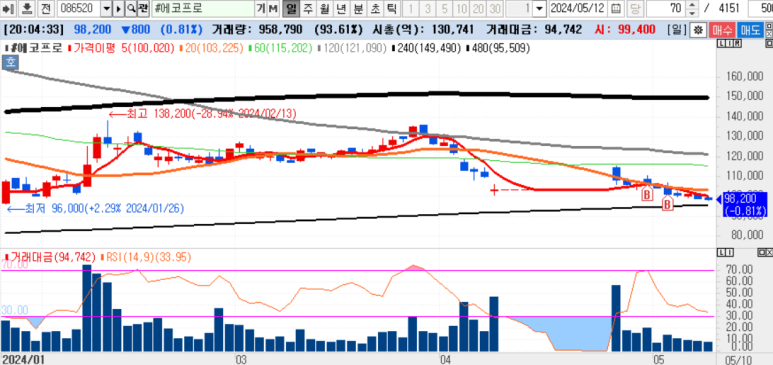Click the blue 매도 (sell) button
The image size is (773, 365).
(x=749, y=30)
